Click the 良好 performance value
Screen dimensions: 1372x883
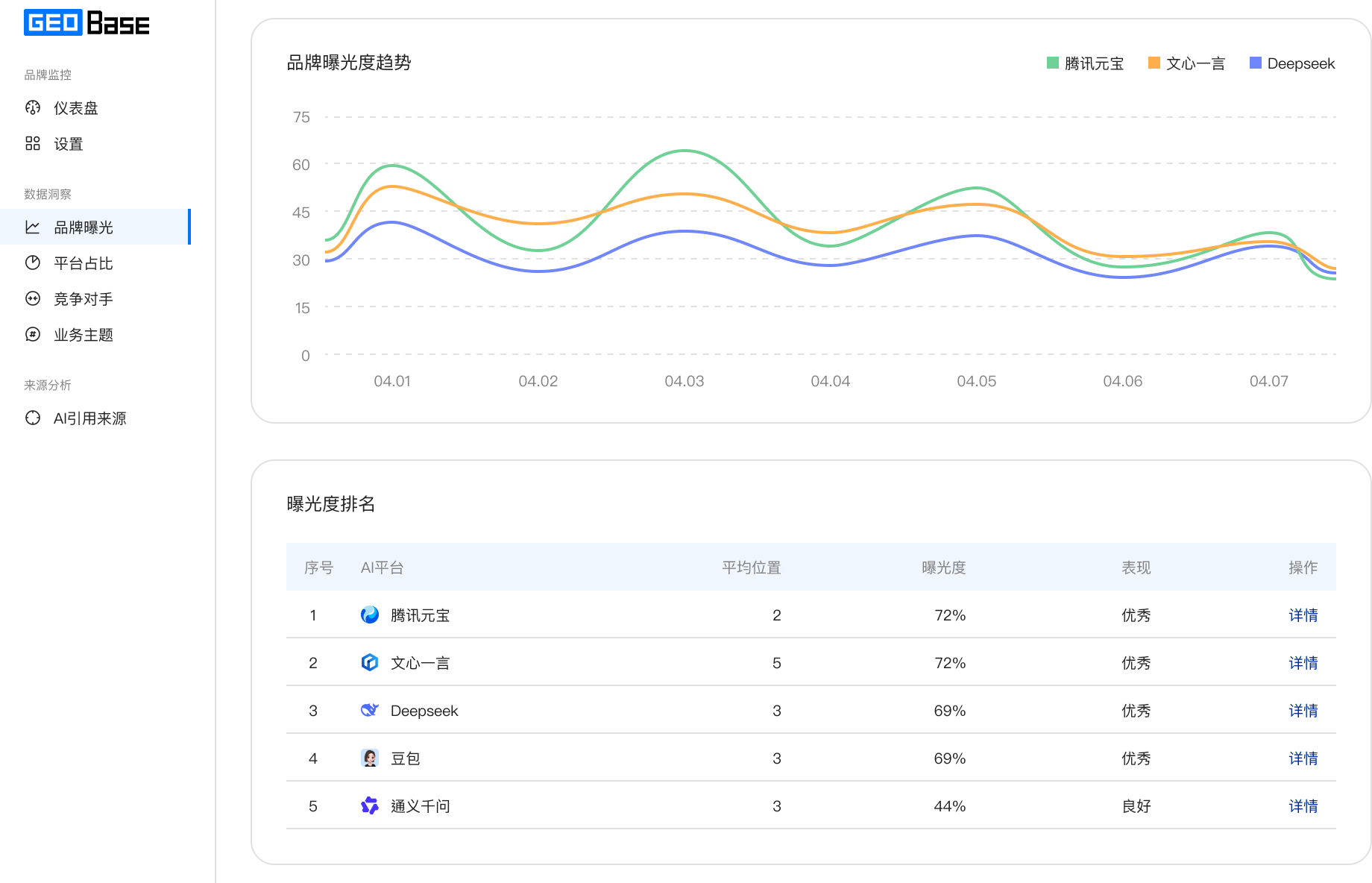point(1136,806)
